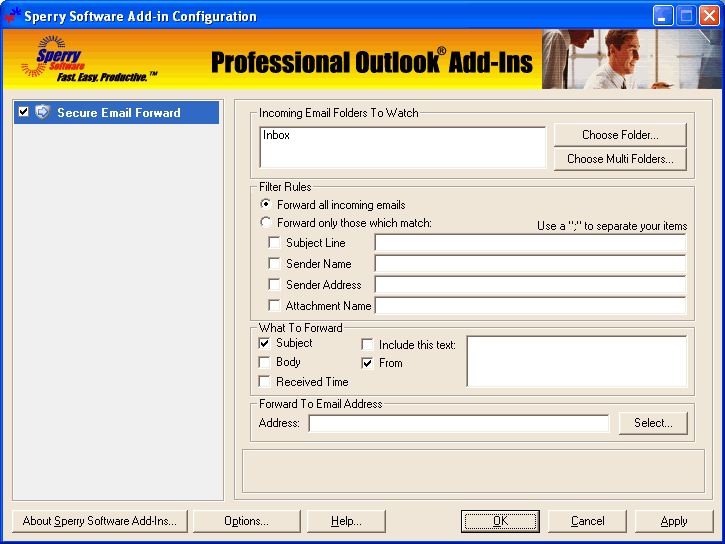Cancel the configuration dialog
This screenshot has height=544, width=725.
tap(587, 521)
